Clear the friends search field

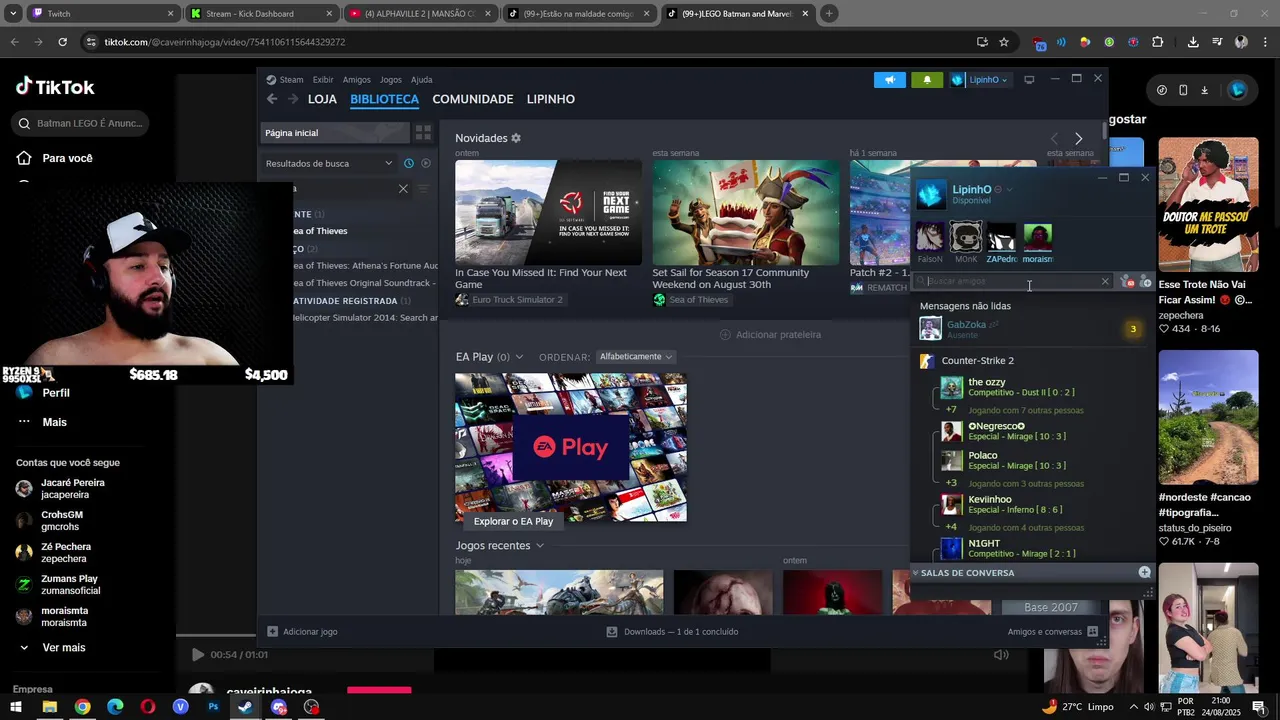1105,282
